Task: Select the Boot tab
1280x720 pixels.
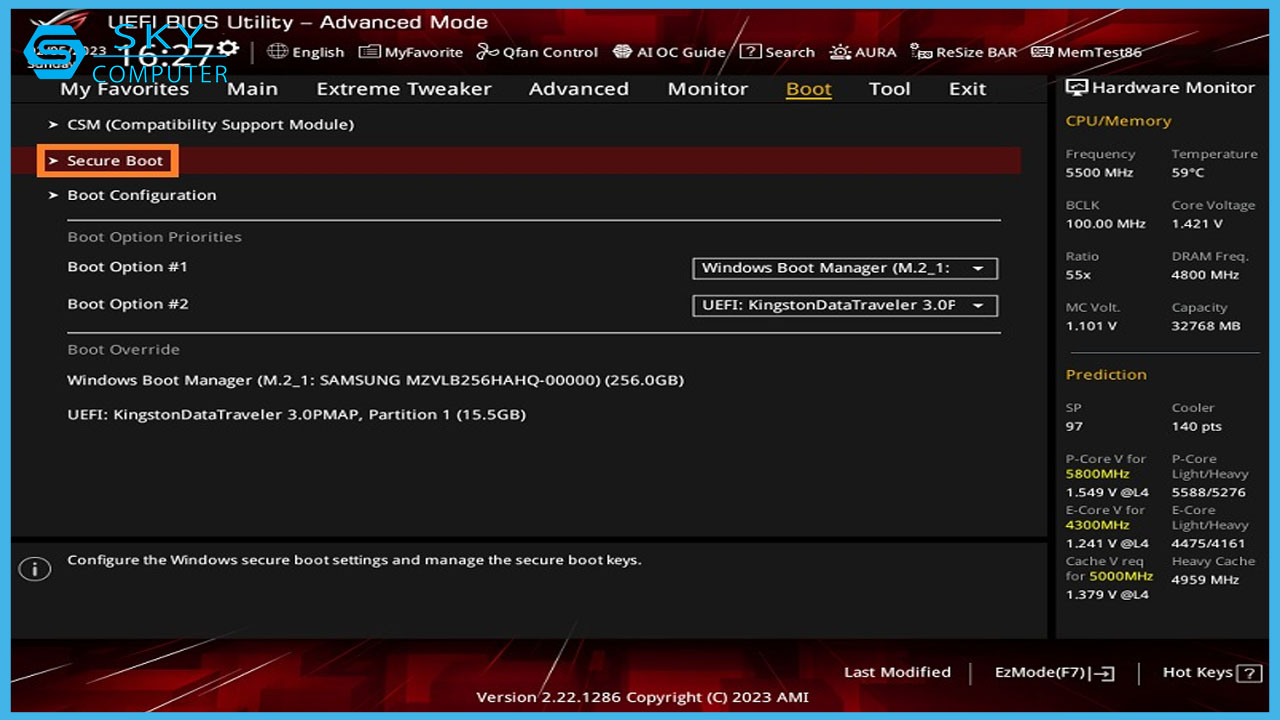Action: tap(809, 89)
